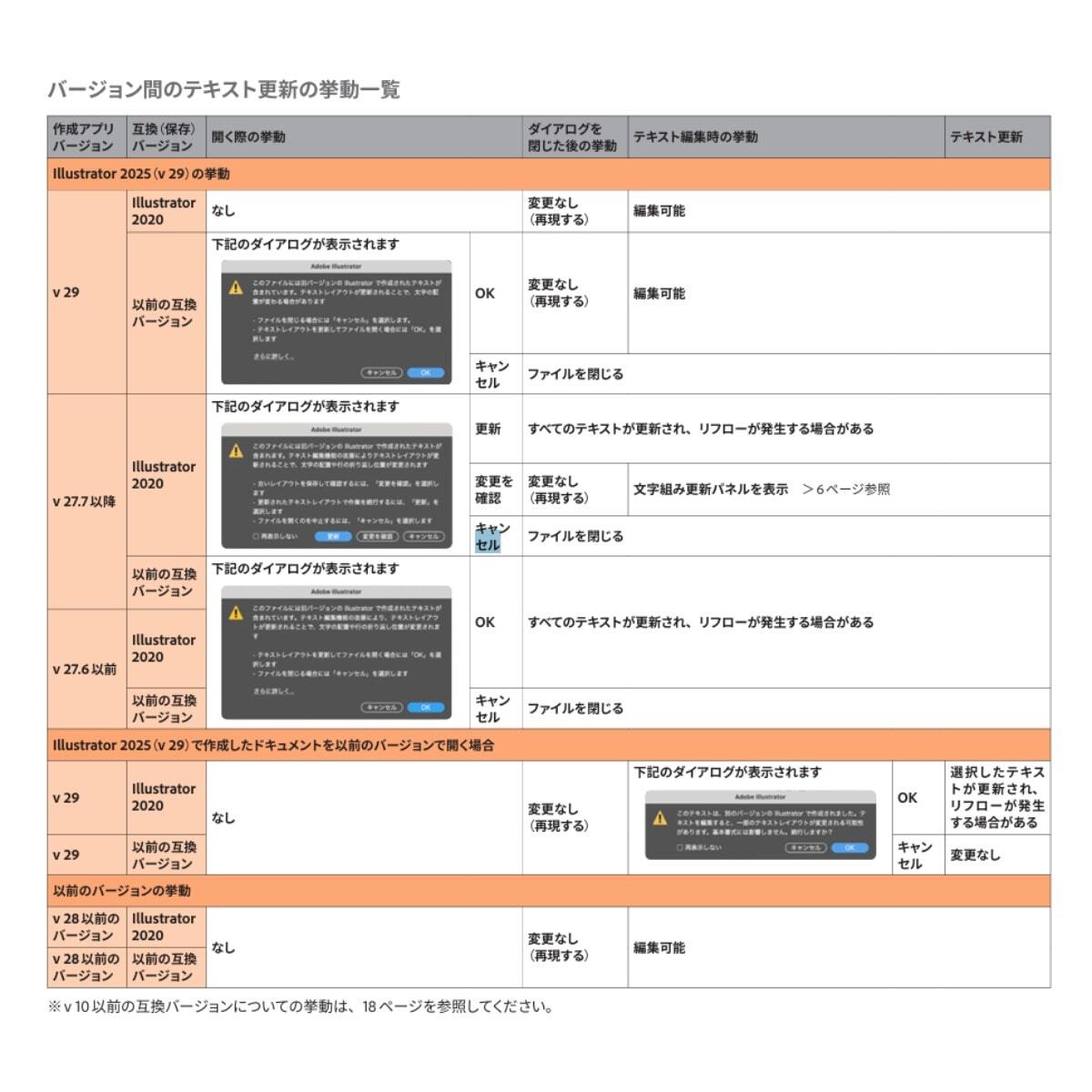Click the テキスト編集時の挙動 column header
Viewport: 1092px width, 1092px height.
[786, 137]
